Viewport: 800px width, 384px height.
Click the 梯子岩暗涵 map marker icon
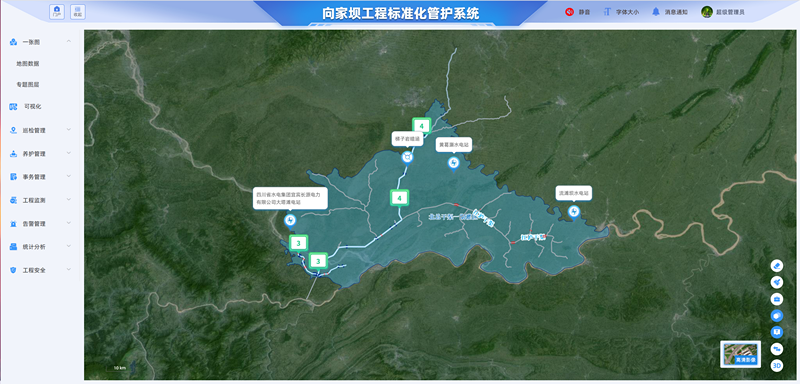click(407, 157)
